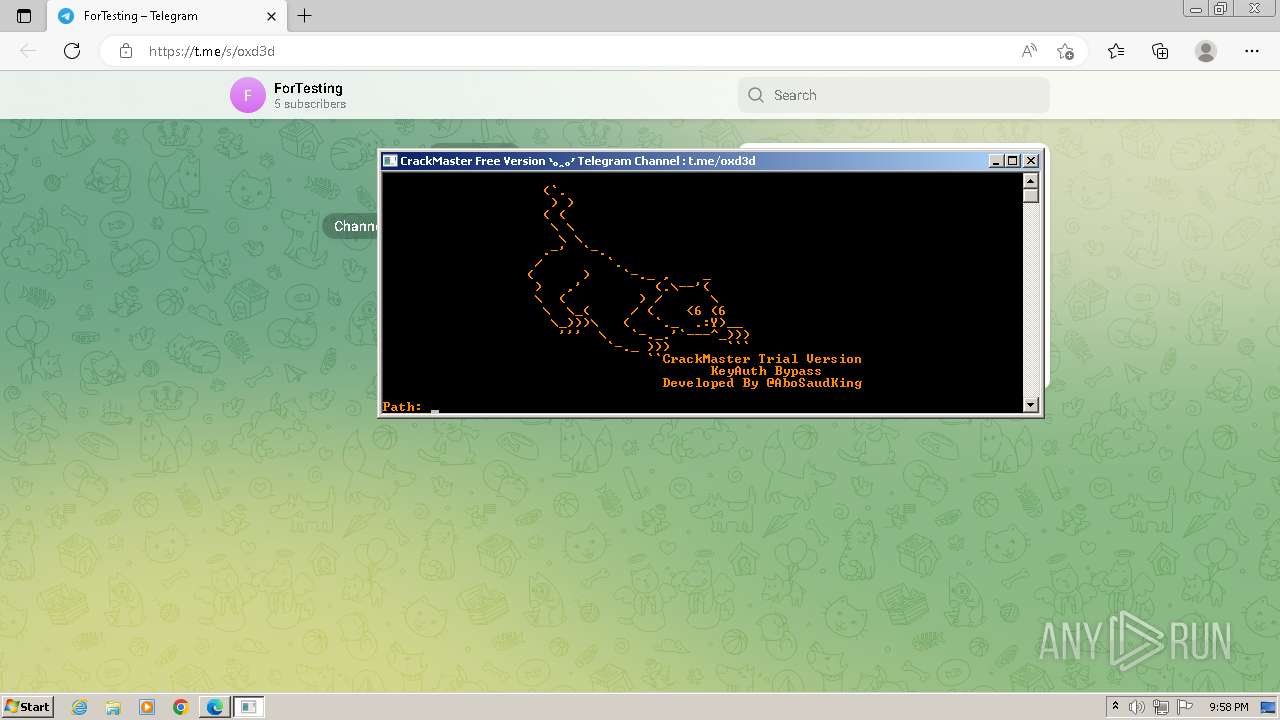Open the browser profile menu

point(1206,51)
